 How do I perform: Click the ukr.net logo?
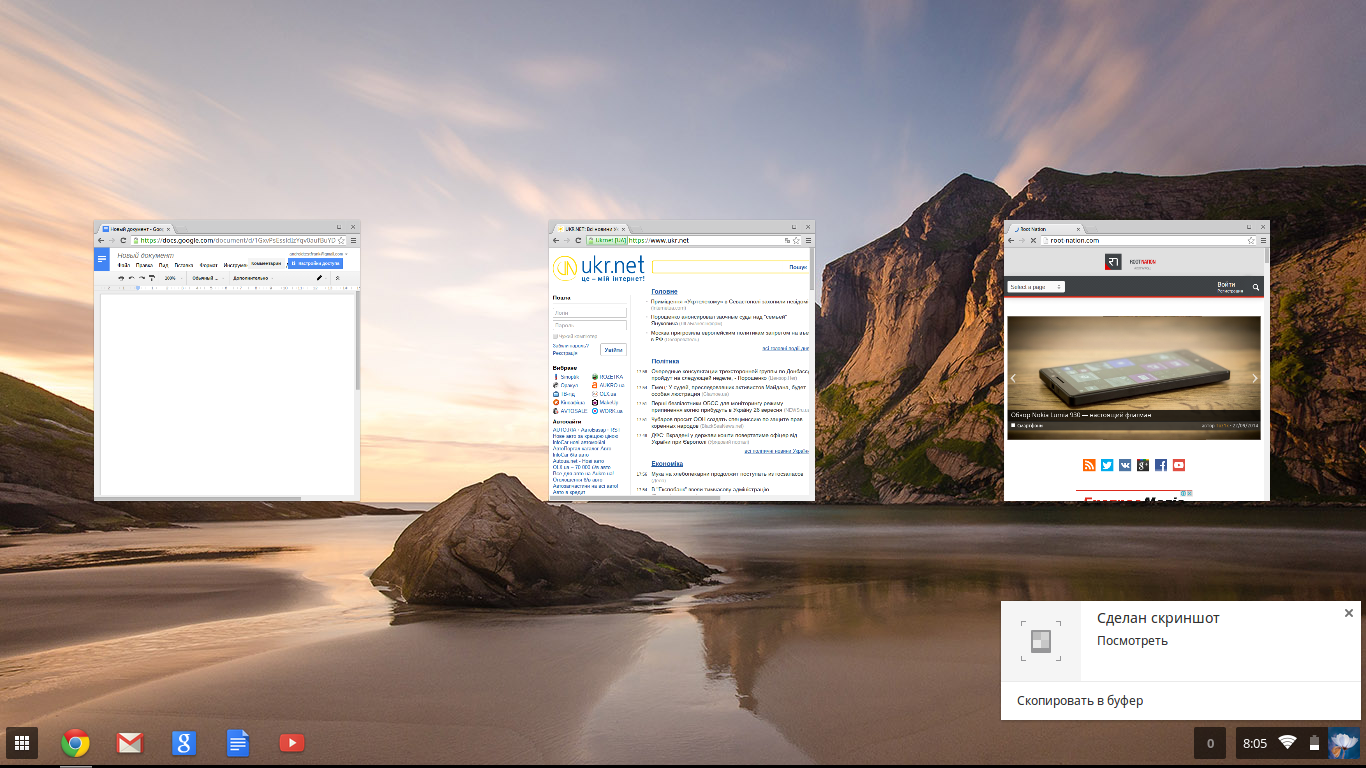(599, 268)
